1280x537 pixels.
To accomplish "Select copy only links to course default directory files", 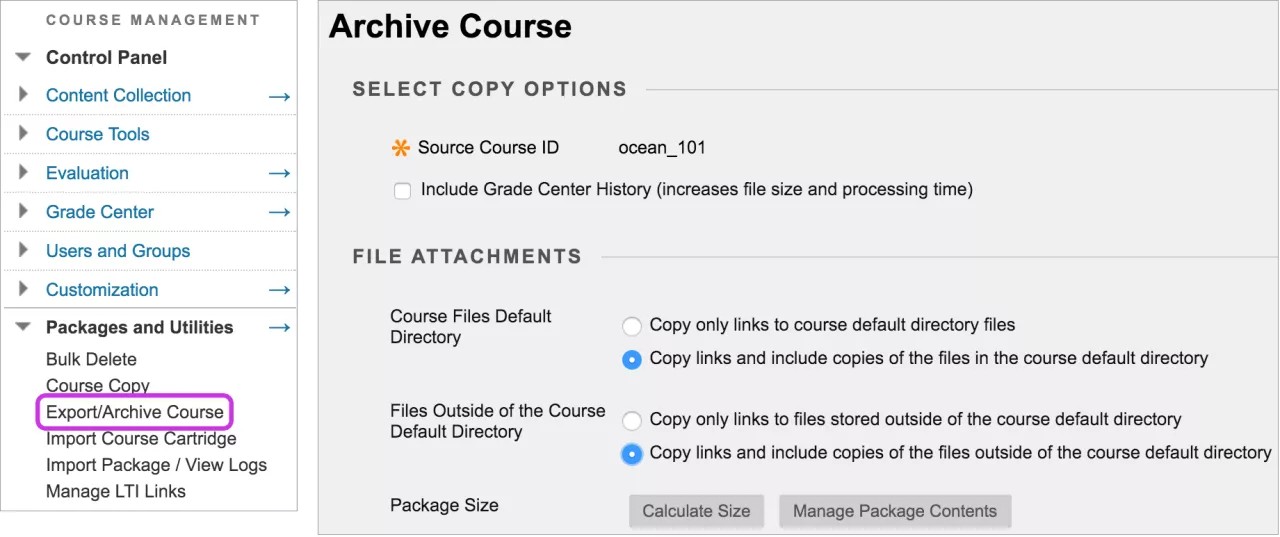I will click(631, 326).
